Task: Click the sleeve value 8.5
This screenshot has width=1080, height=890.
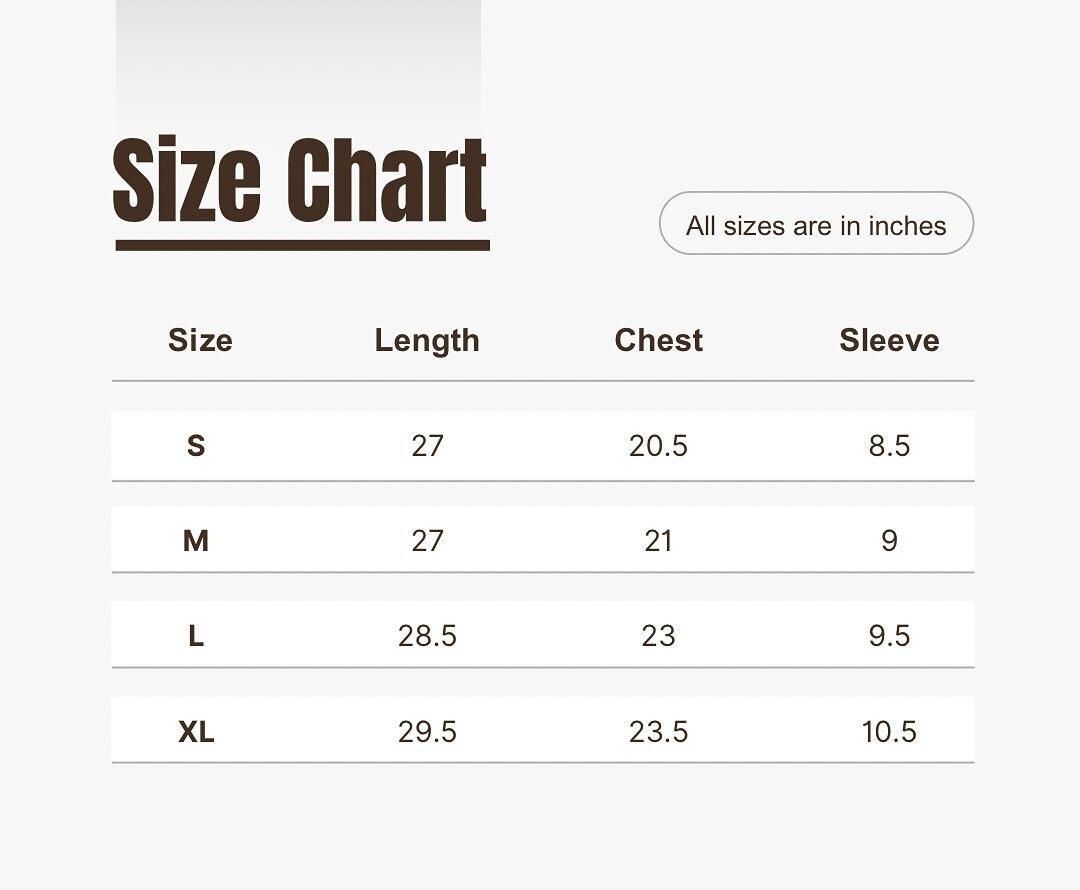Action: pos(889,445)
